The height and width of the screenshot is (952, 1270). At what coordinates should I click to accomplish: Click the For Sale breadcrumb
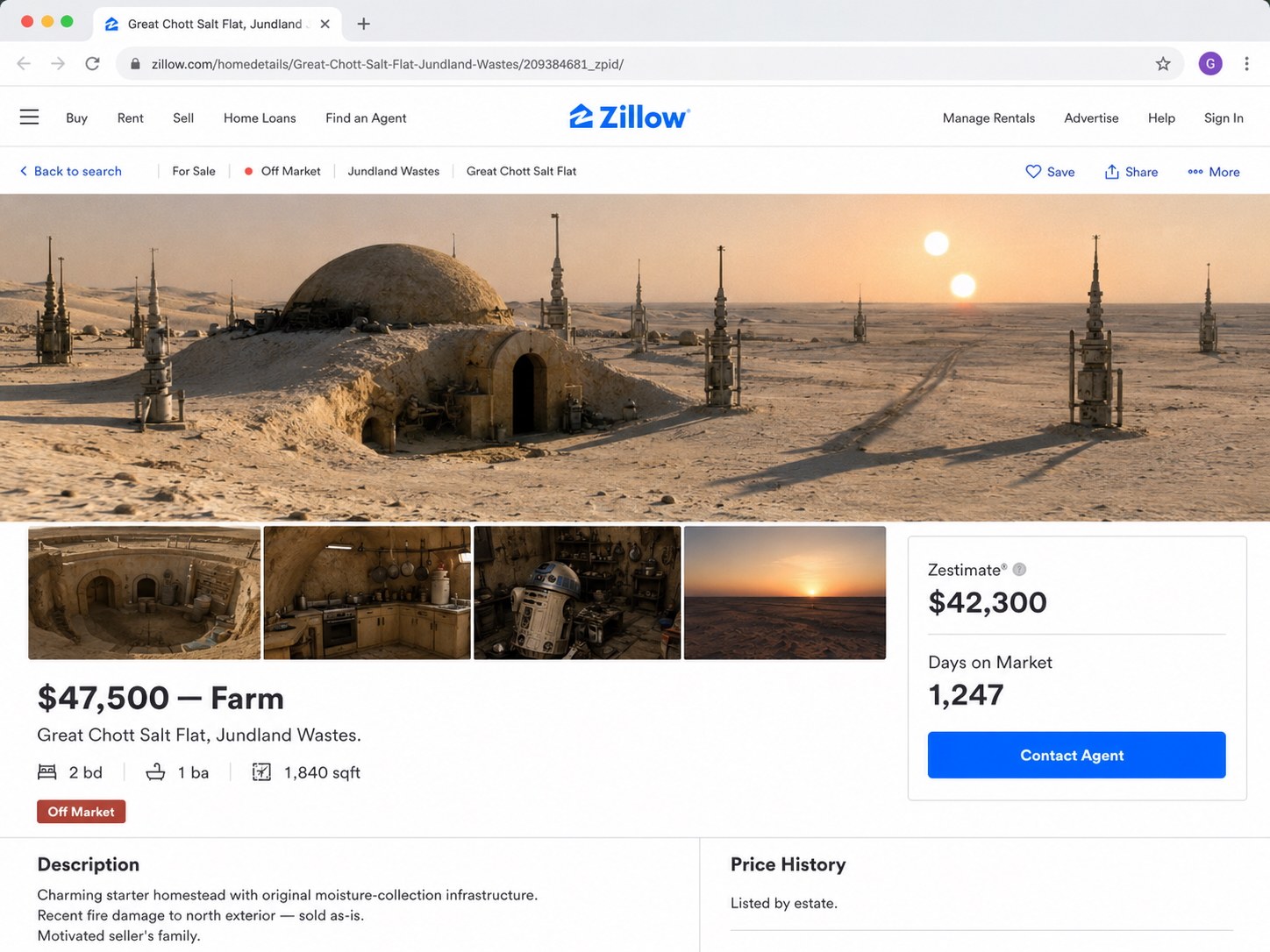194,171
